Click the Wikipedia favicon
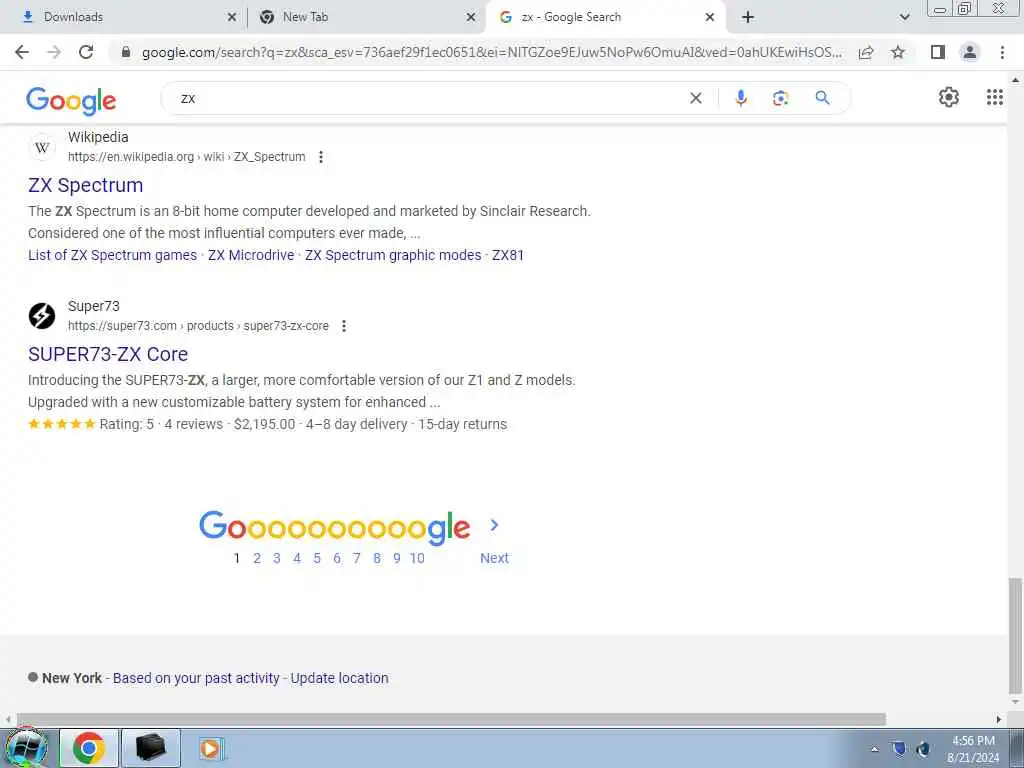 pos(42,148)
